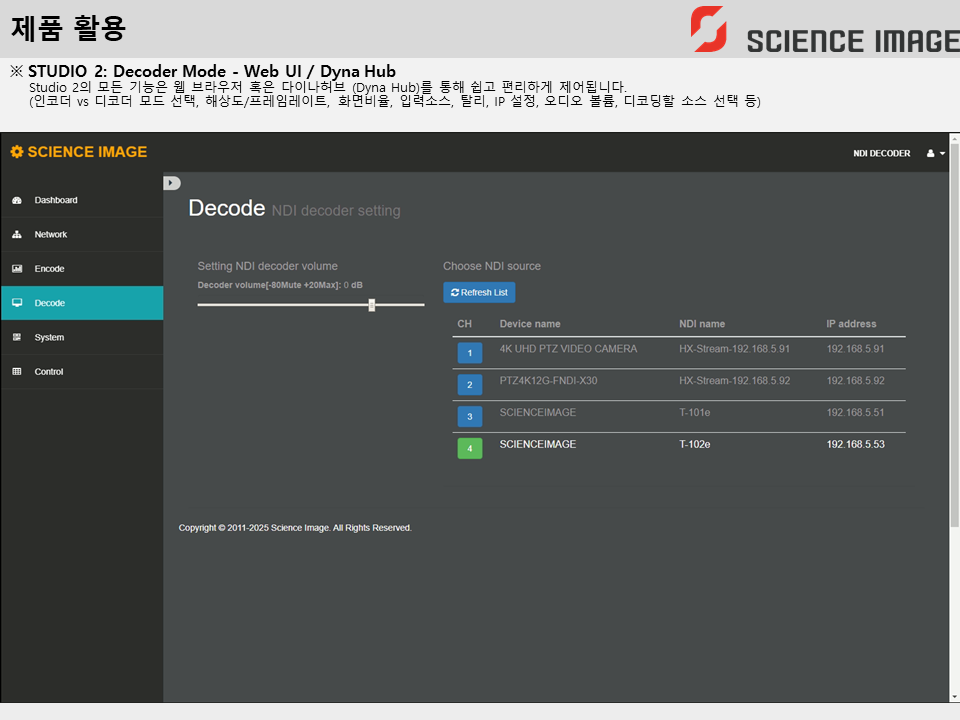Click the NDI DECODER header label
This screenshot has width=960, height=720.
tap(882, 153)
